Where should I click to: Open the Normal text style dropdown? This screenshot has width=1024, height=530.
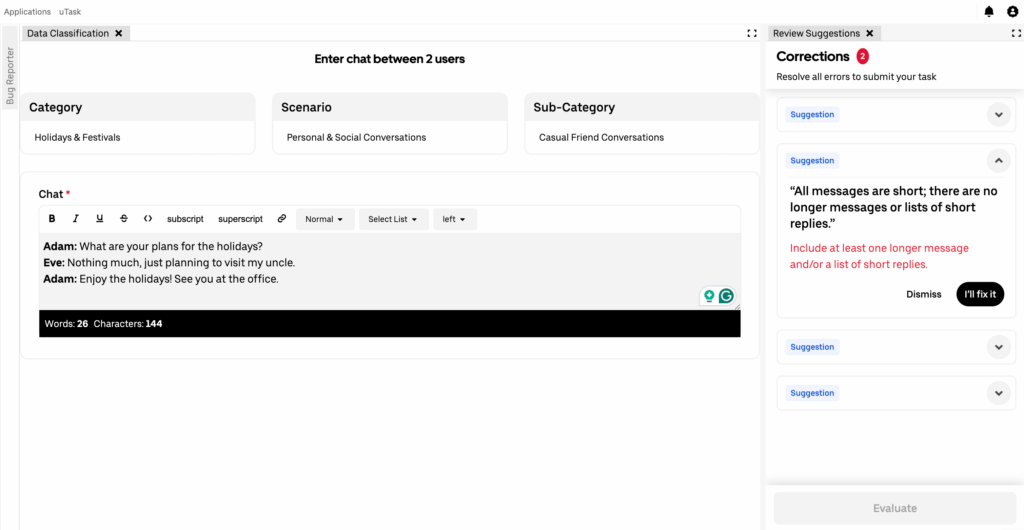tap(325, 219)
